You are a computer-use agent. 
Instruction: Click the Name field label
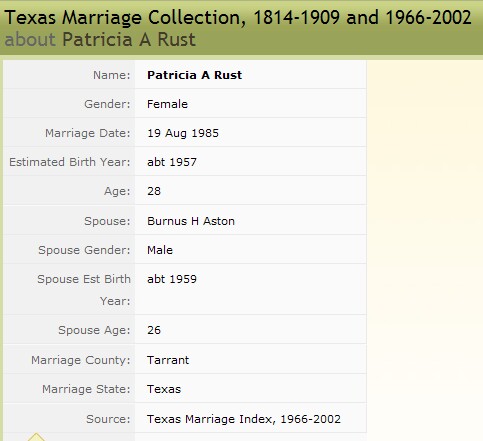(111, 75)
